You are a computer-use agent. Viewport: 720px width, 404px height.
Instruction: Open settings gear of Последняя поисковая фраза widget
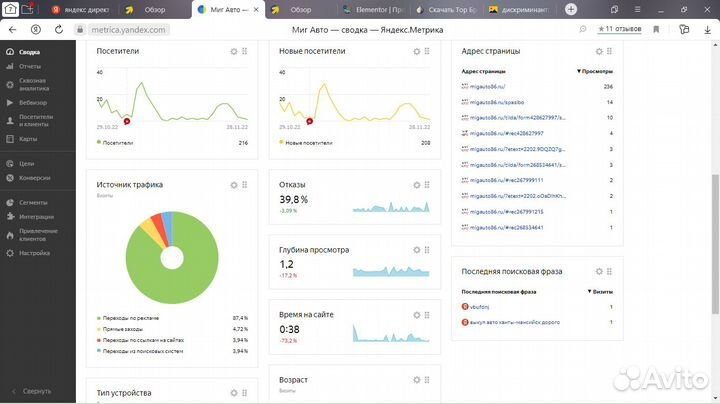[599, 271]
